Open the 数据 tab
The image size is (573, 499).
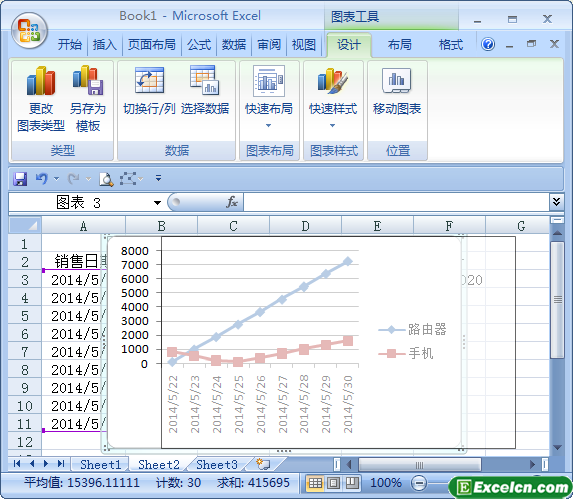pos(234,45)
